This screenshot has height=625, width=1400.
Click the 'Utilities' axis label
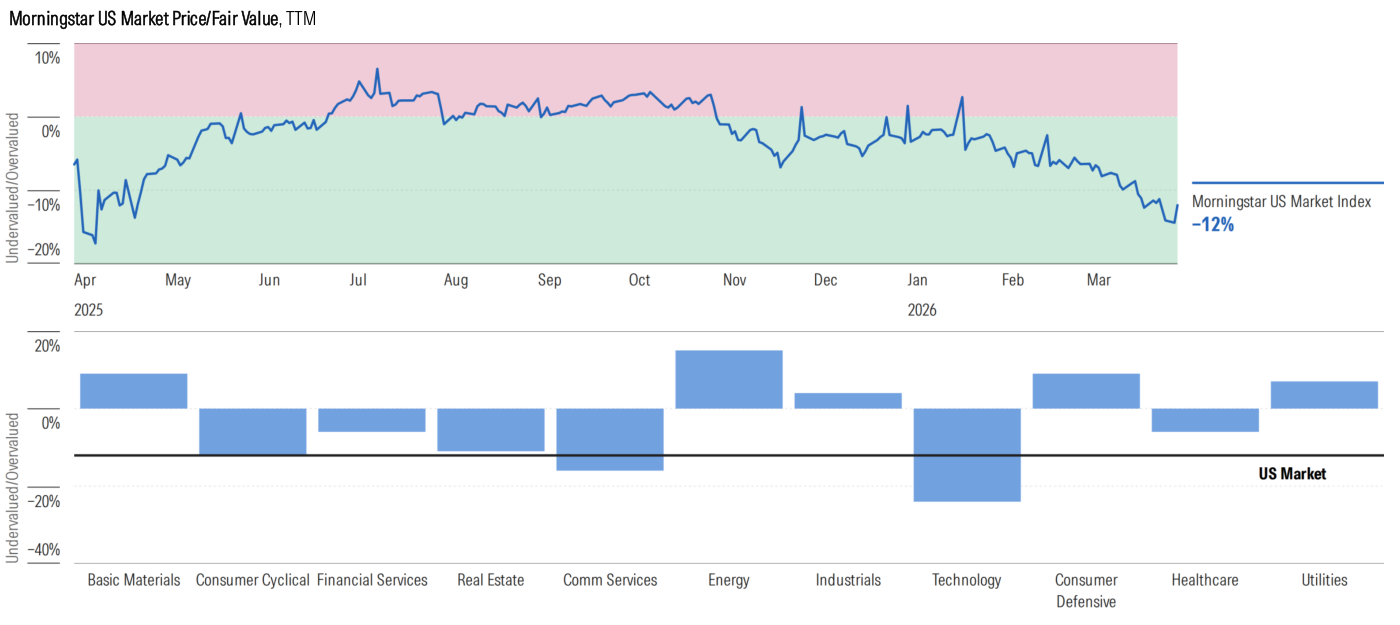click(1324, 580)
